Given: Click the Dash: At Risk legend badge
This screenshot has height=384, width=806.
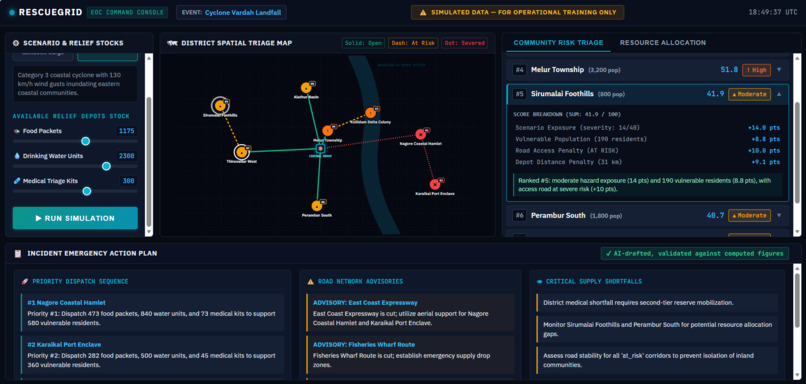Looking at the screenshot, I should point(412,43).
